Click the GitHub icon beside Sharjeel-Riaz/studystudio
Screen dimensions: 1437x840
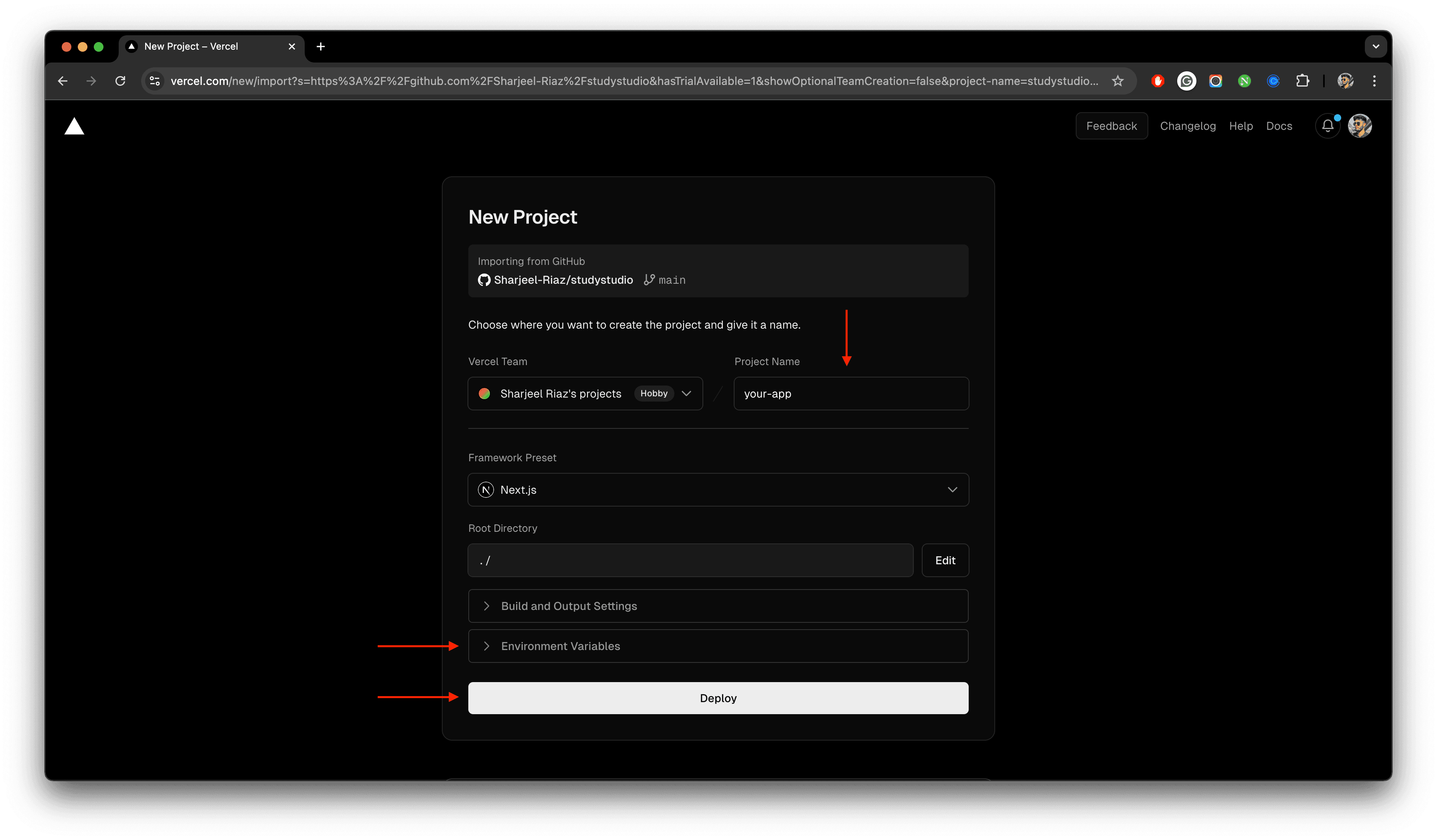coord(484,280)
